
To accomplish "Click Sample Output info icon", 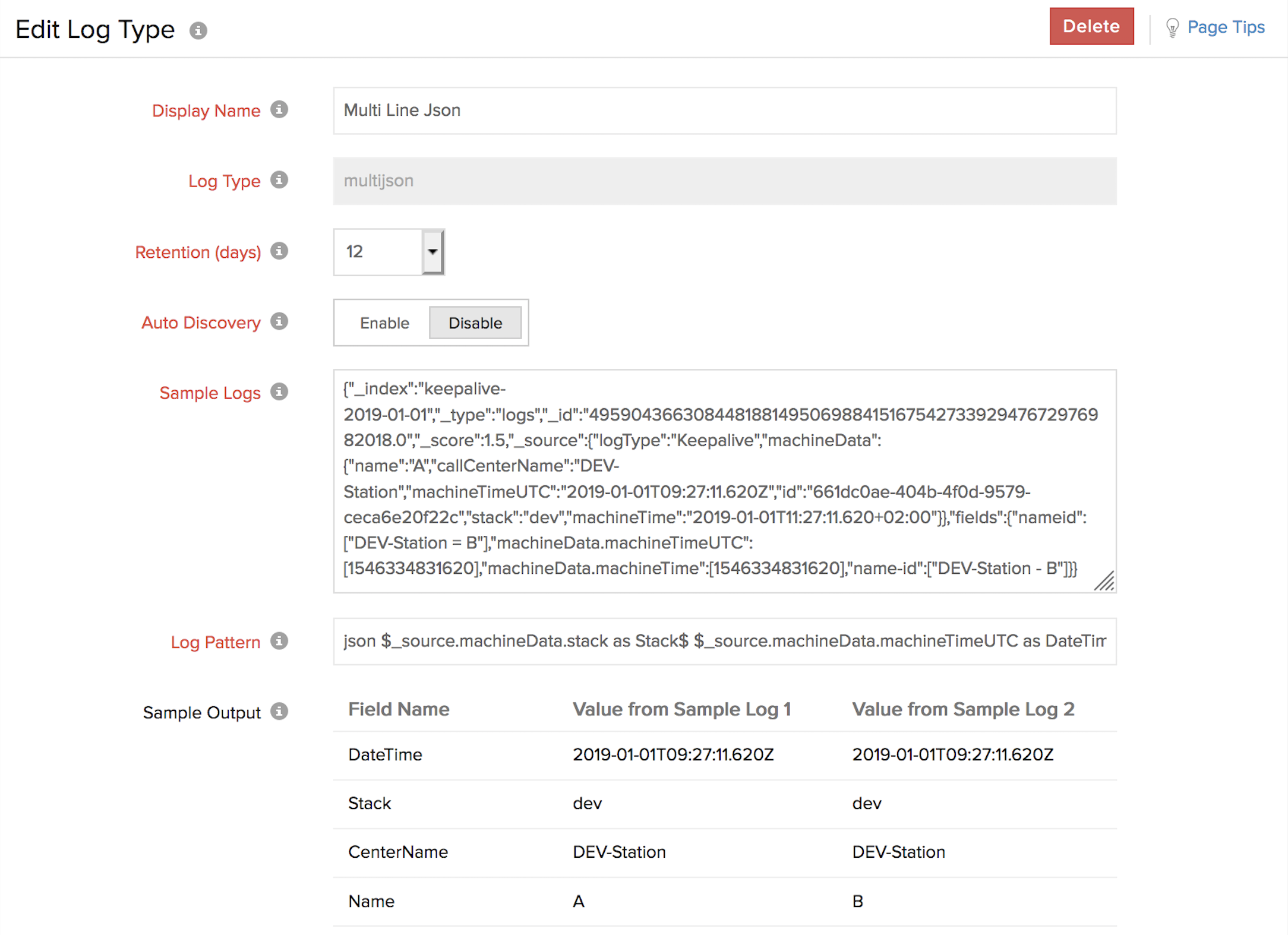I will [x=279, y=712].
